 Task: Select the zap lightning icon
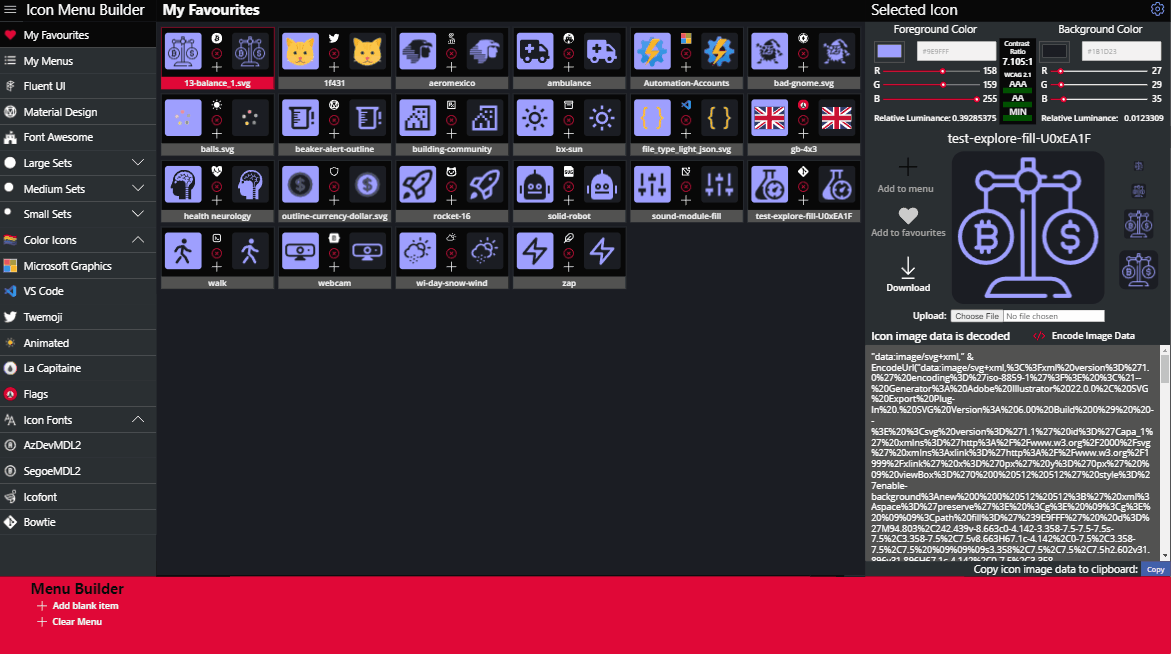pos(534,251)
